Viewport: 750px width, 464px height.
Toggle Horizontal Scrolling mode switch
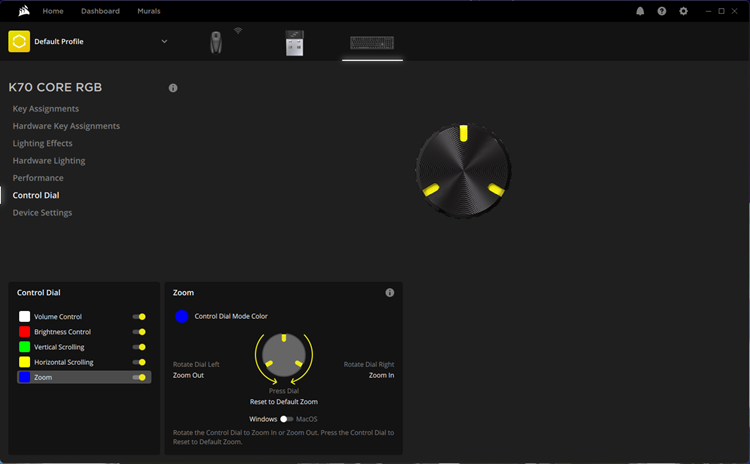(x=139, y=362)
